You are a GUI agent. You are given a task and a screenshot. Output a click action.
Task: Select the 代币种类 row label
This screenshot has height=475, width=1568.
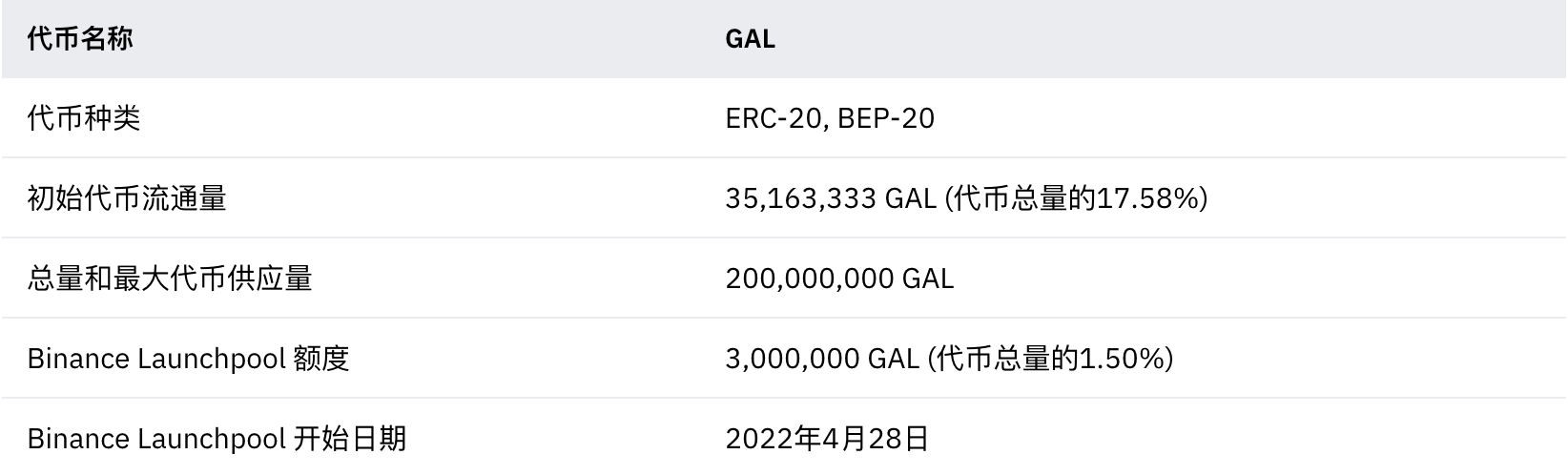point(84,118)
